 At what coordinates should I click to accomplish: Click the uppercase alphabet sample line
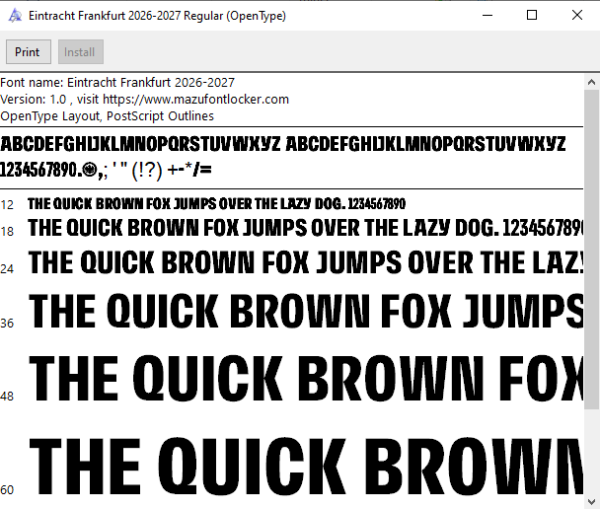coord(283,144)
